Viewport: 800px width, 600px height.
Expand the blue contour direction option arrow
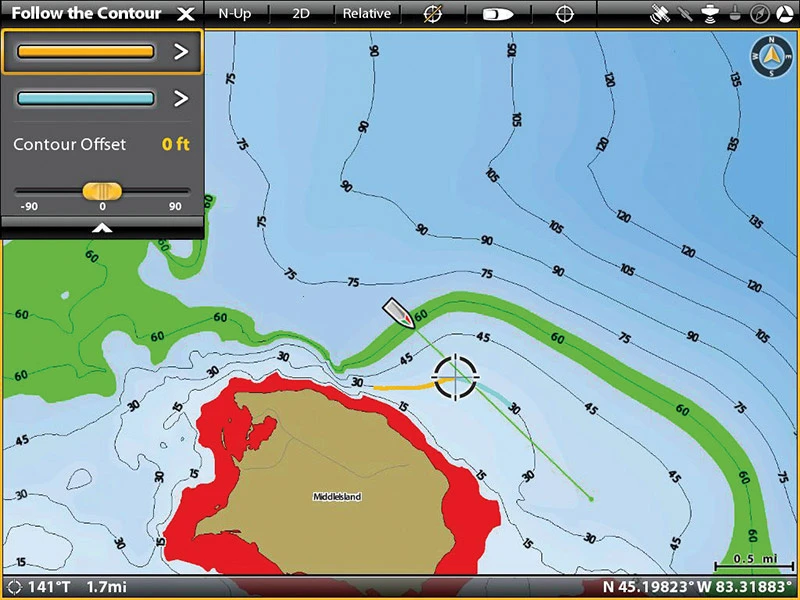pyautogui.click(x=181, y=98)
